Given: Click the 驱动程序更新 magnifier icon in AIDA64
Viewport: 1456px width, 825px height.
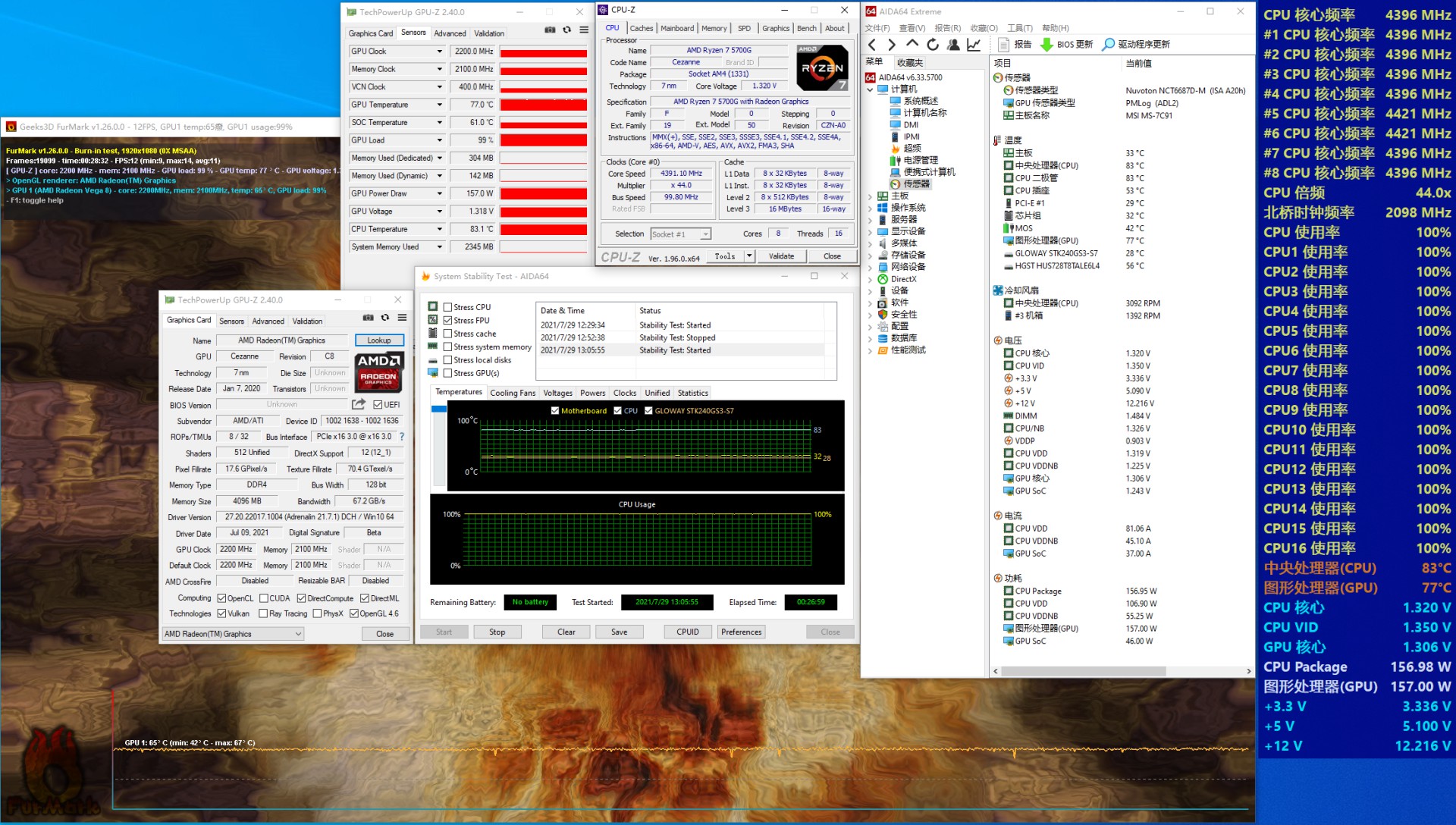Looking at the screenshot, I should 1109,44.
